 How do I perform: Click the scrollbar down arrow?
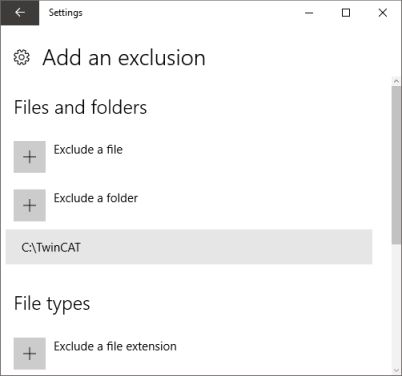coord(396,370)
